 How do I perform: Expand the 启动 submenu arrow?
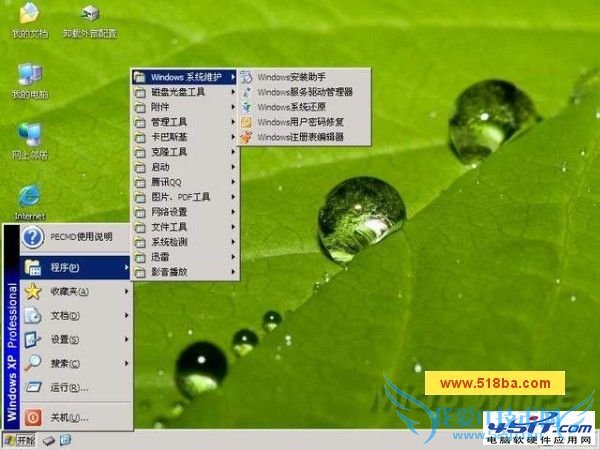coord(233,167)
